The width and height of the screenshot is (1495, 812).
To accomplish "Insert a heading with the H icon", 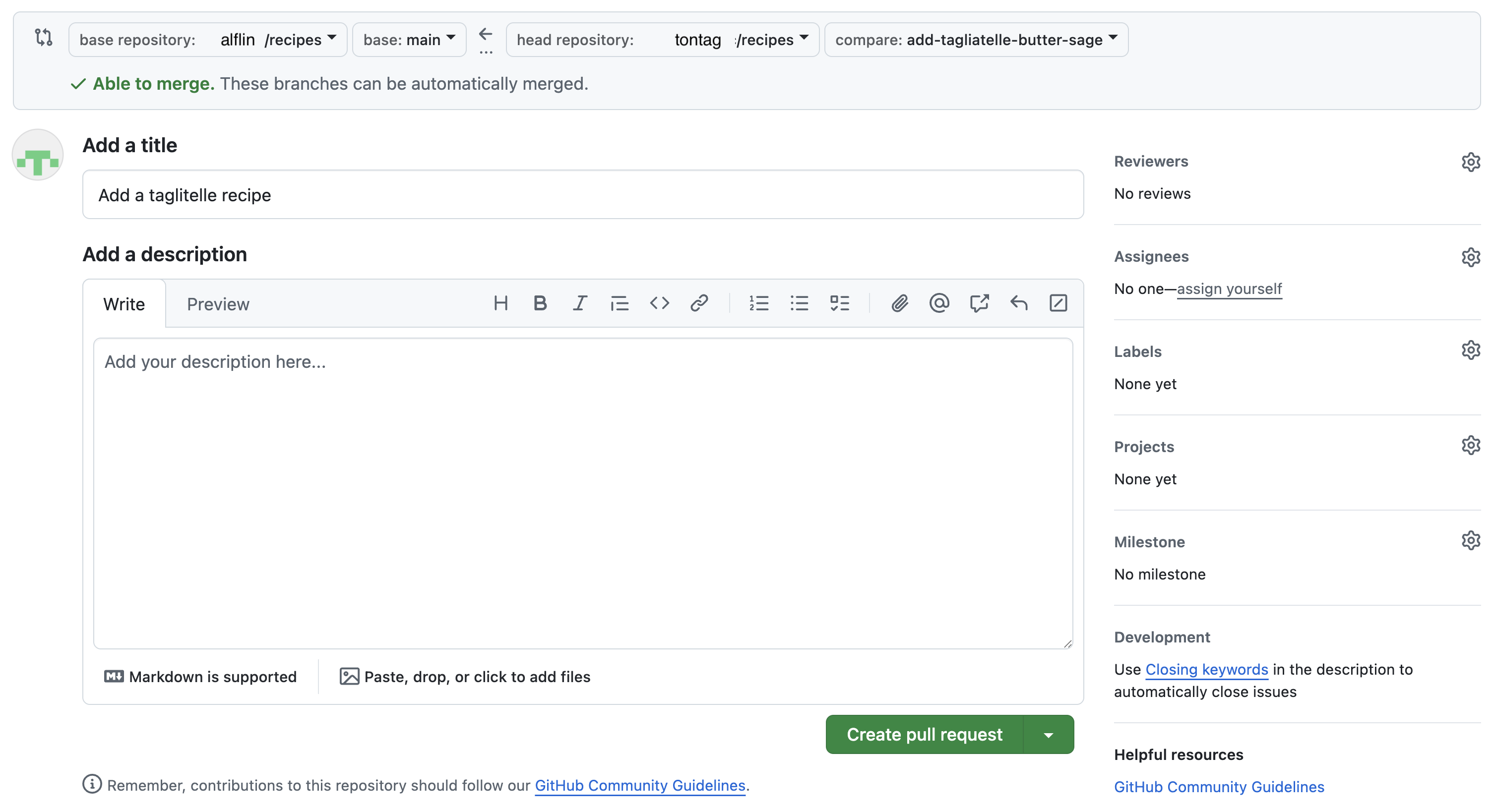I will 500,303.
